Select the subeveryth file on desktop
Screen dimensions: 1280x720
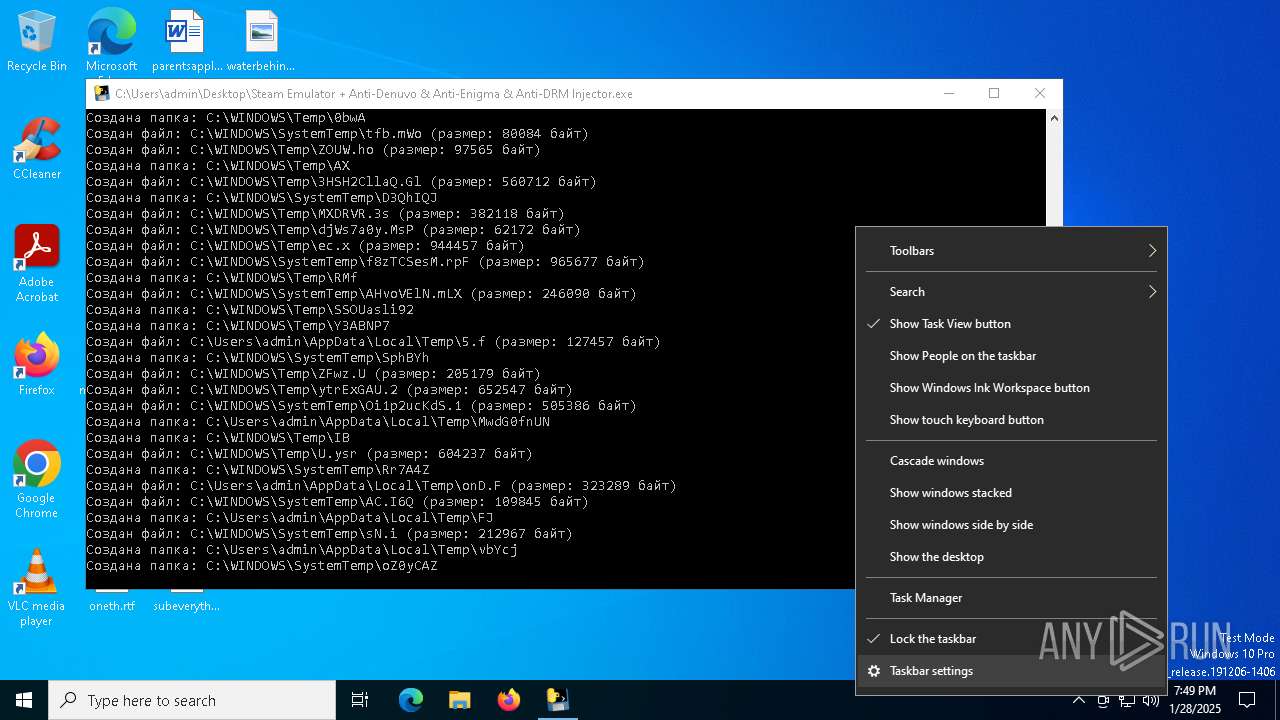pyautogui.click(x=186, y=600)
